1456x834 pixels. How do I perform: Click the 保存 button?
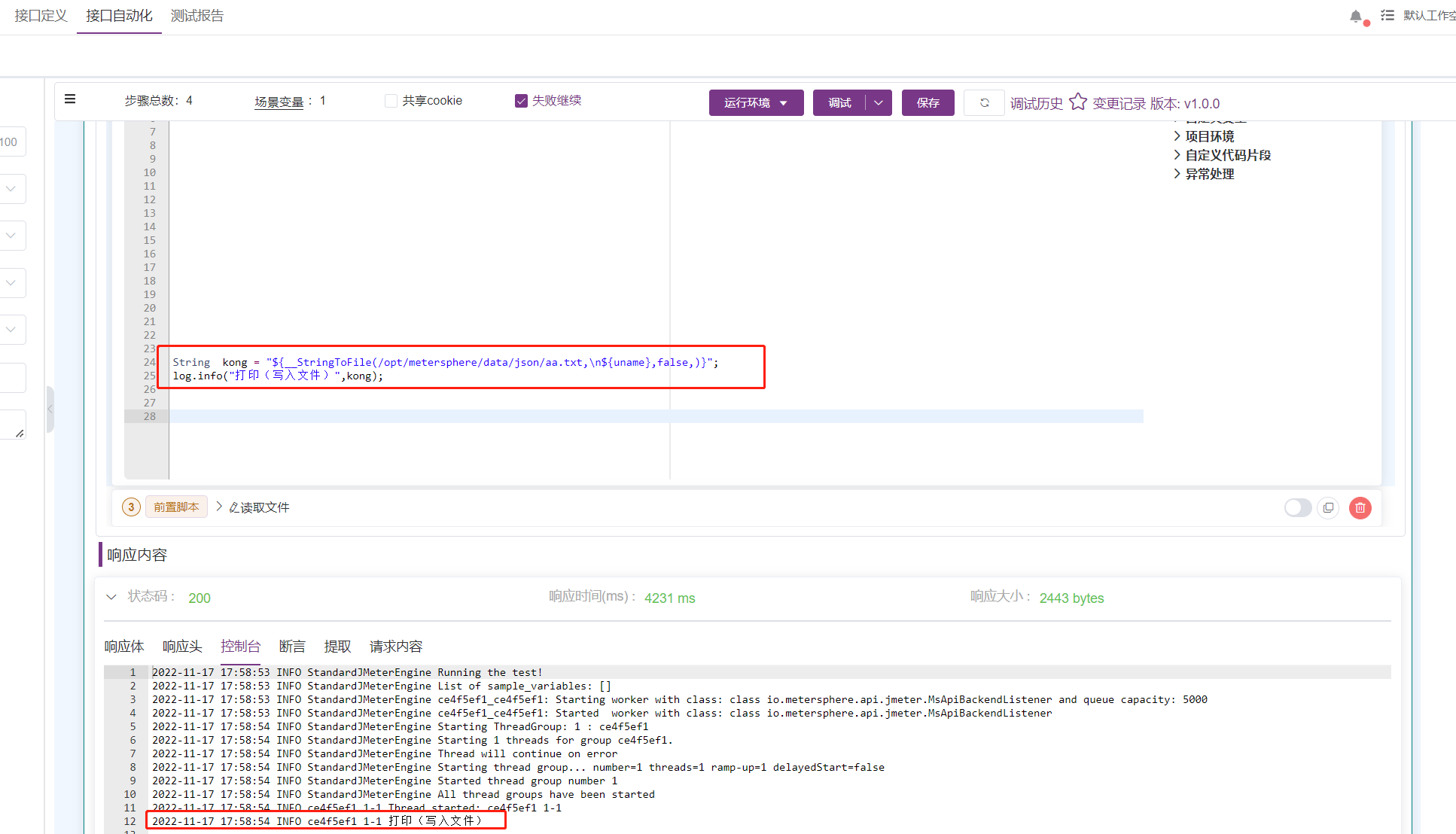pos(928,102)
